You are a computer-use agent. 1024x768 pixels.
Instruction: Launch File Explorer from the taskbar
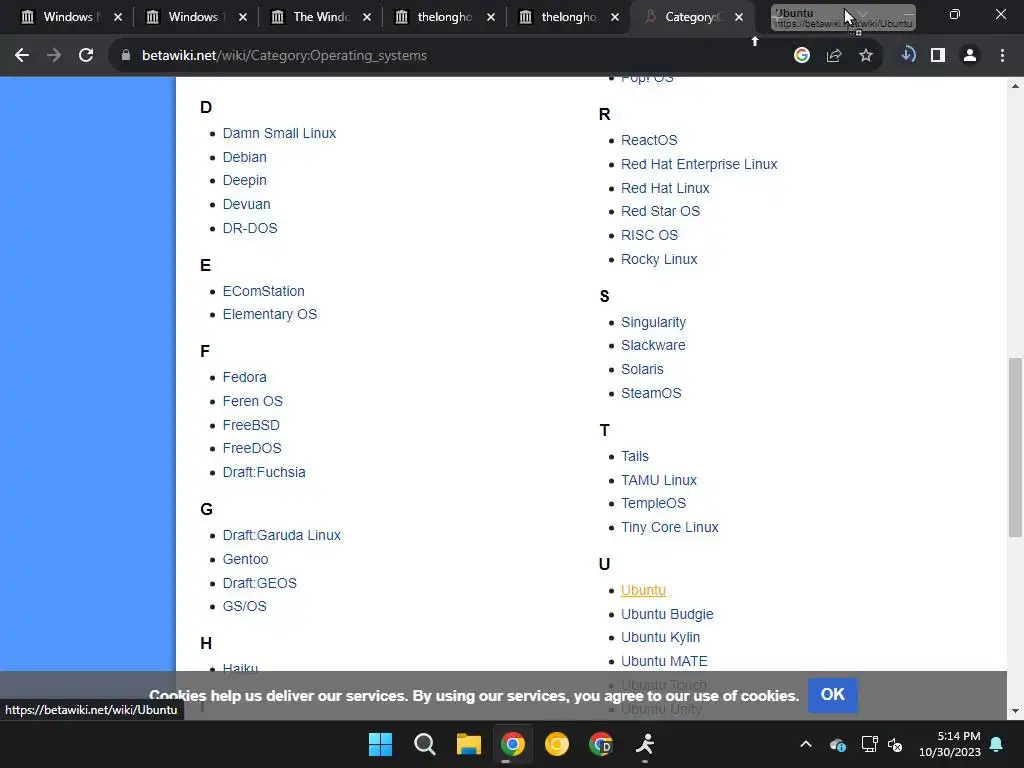[468, 744]
